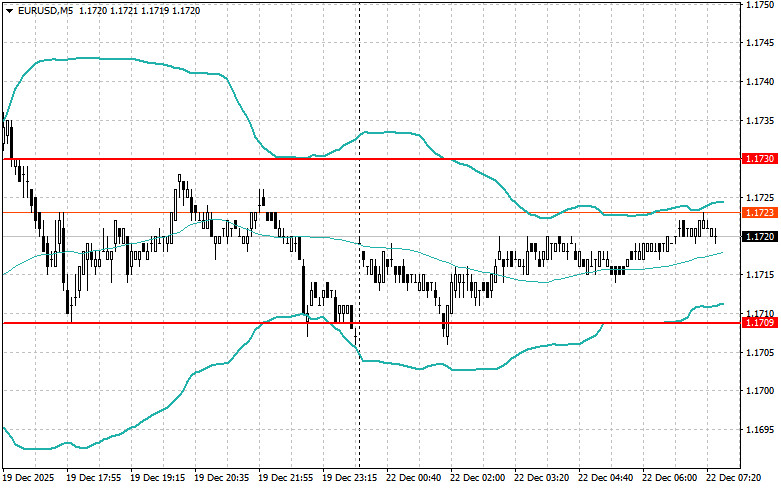Select the orange 1.1723 price label
Screen dimensions: 781x489
(757, 213)
